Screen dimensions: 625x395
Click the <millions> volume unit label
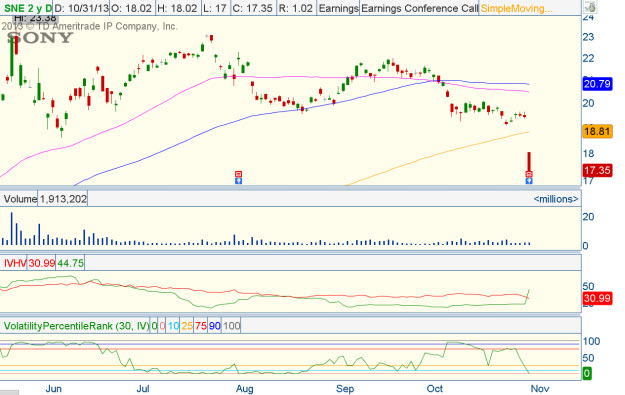[x=556, y=198]
